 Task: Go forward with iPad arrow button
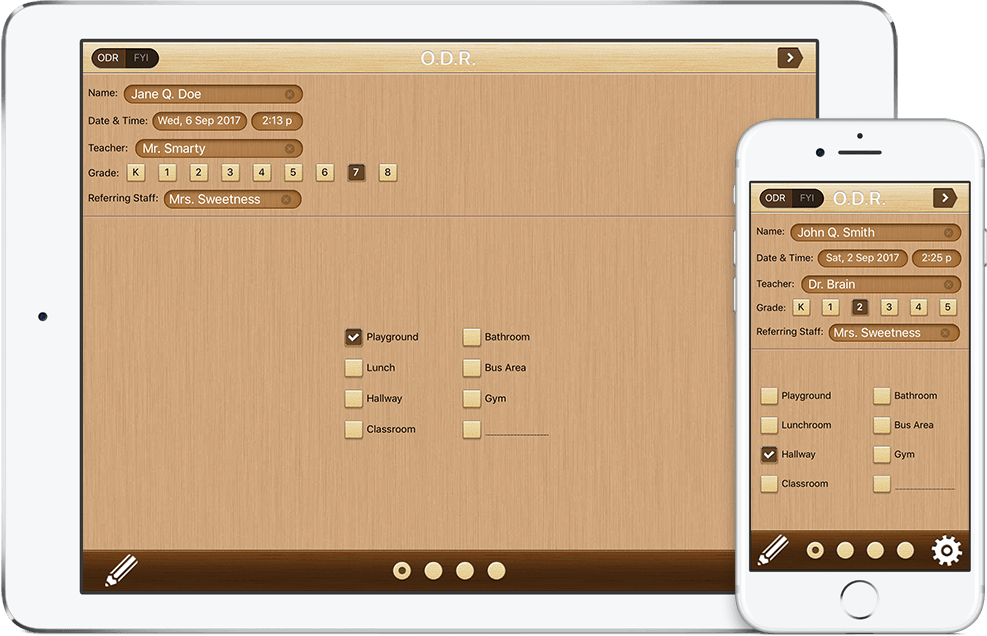[790, 58]
